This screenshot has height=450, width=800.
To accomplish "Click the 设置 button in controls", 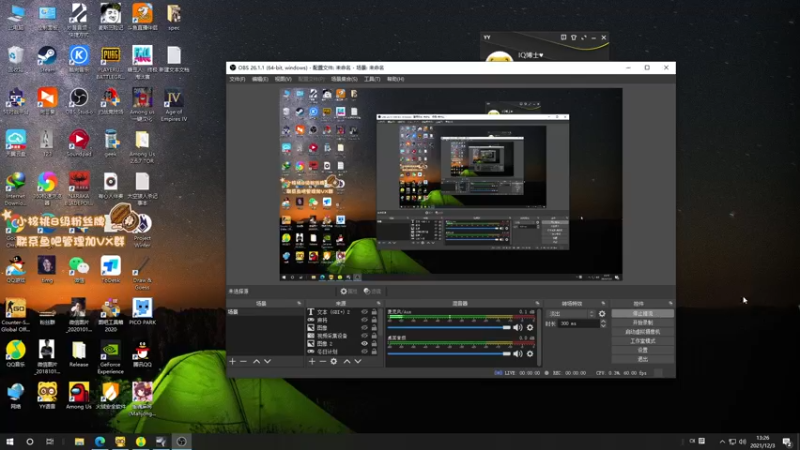I will tap(642, 350).
